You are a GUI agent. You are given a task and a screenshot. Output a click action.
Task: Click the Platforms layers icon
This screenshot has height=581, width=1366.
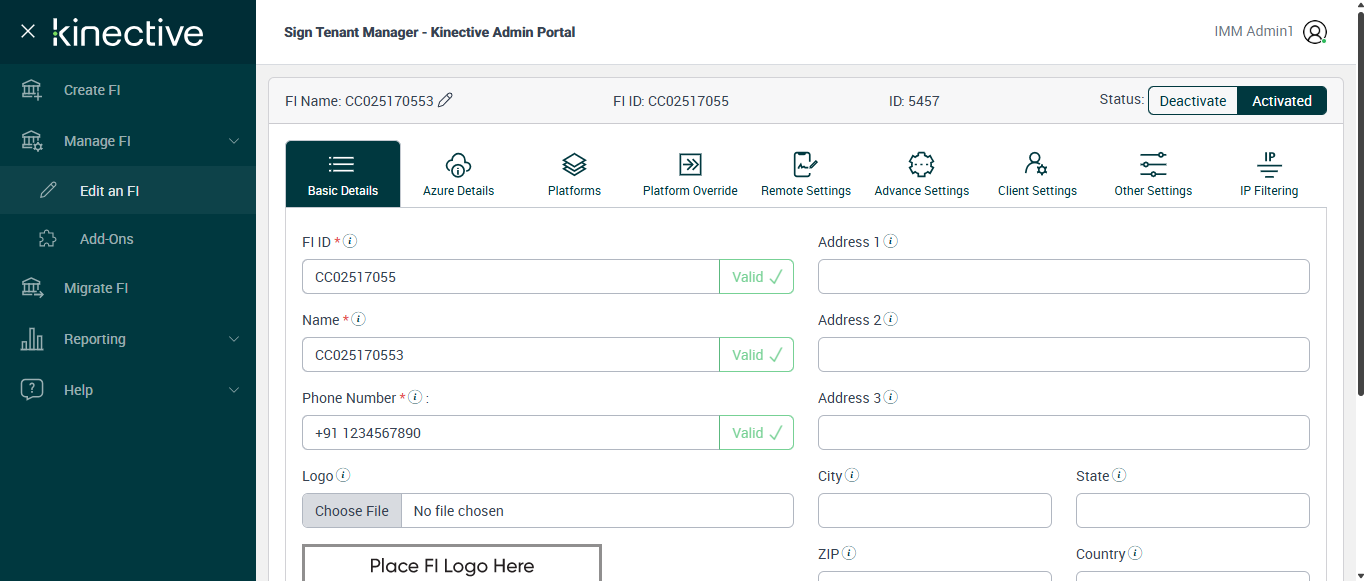click(574, 164)
